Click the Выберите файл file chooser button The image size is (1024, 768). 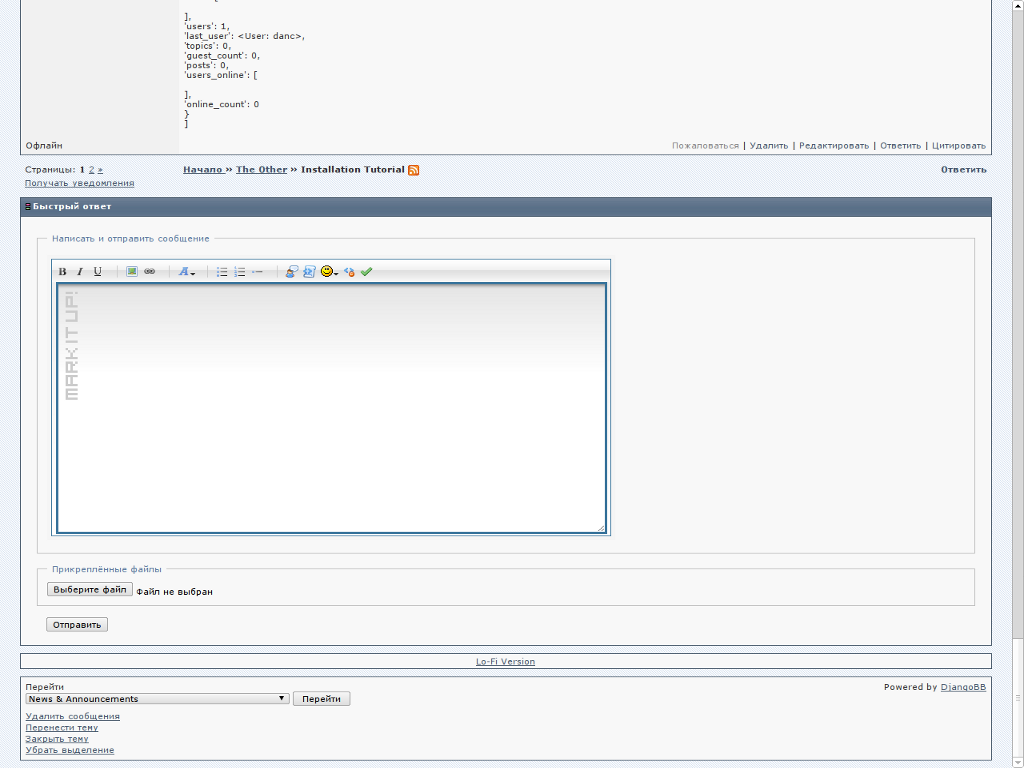click(x=90, y=590)
